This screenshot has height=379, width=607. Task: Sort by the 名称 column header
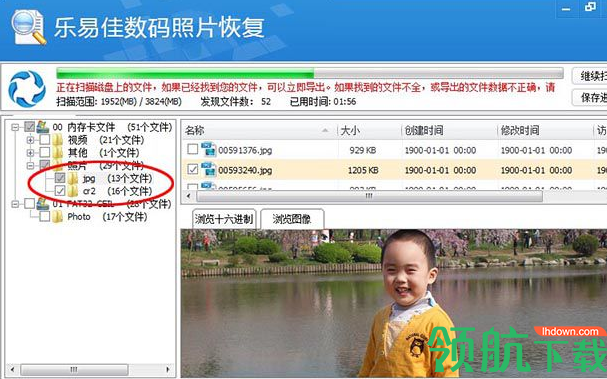click(x=260, y=130)
